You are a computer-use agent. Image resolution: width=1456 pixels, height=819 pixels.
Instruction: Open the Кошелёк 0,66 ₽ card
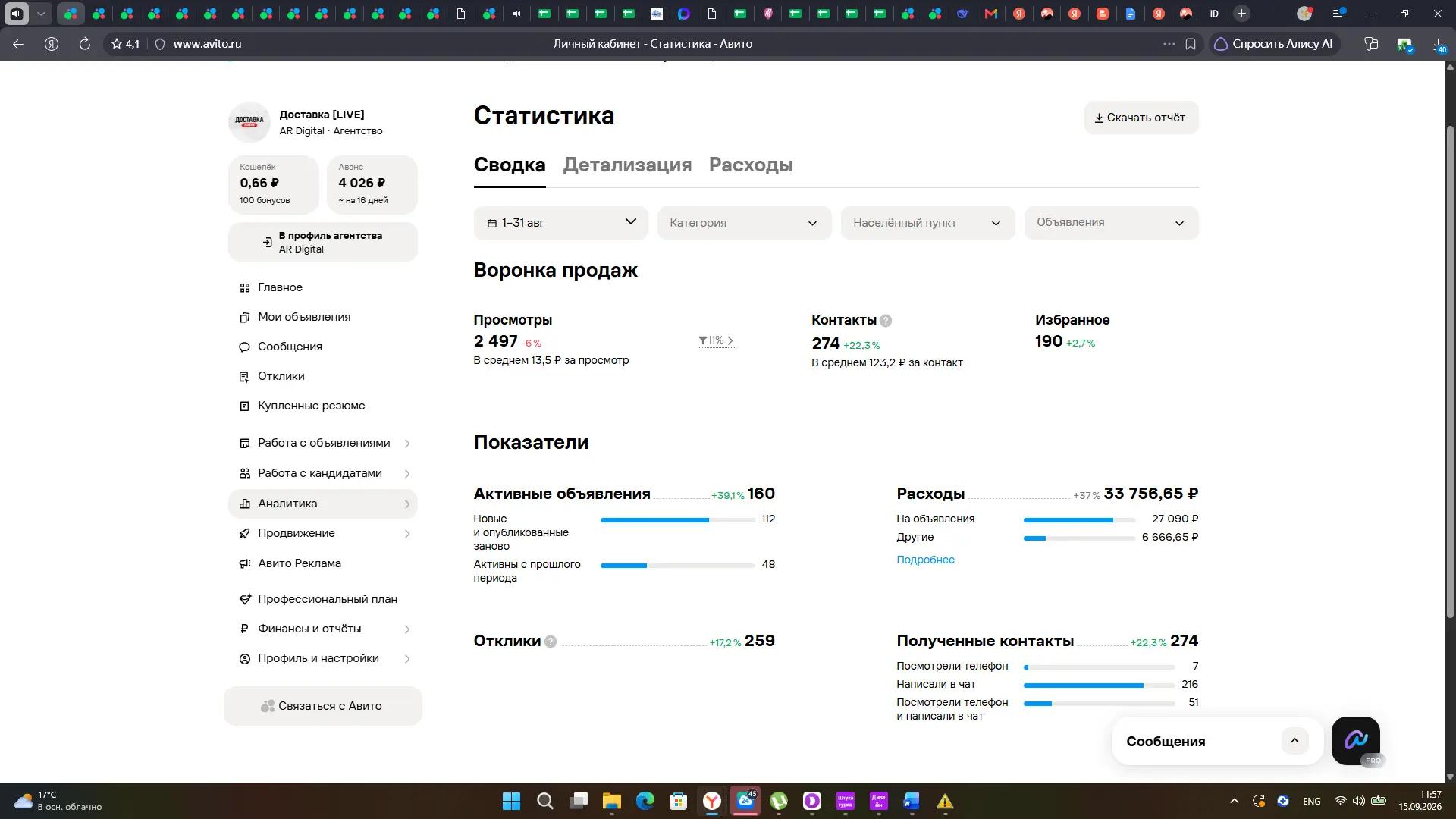[x=273, y=184]
